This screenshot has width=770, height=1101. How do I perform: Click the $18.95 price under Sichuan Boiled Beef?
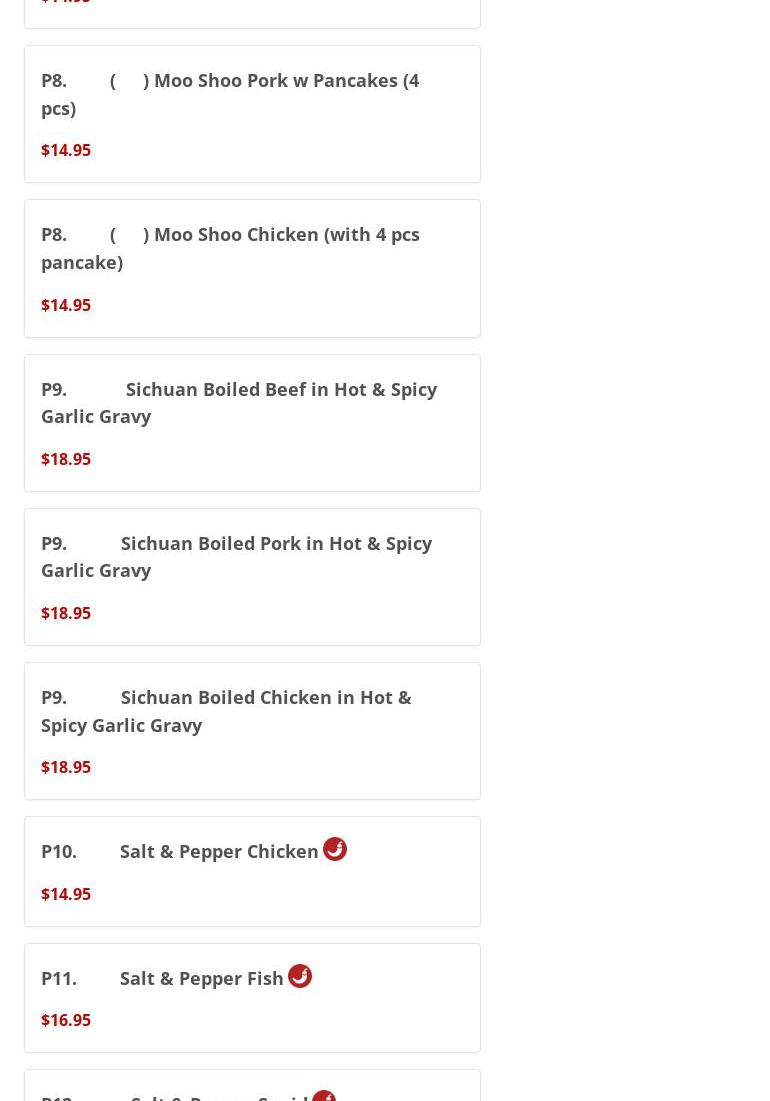pyautogui.click(x=66, y=459)
